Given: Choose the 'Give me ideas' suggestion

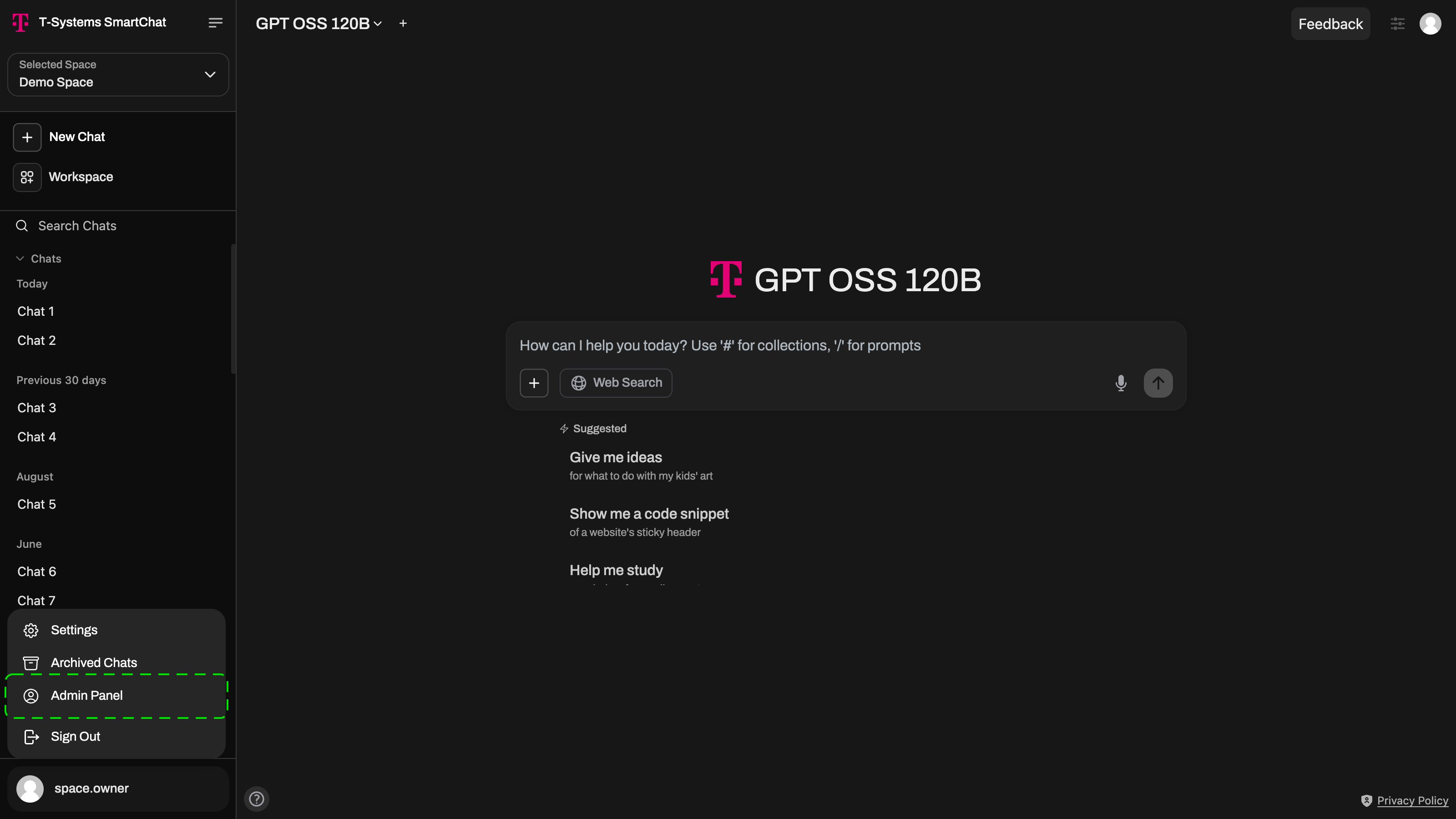Looking at the screenshot, I should (x=641, y=466).
